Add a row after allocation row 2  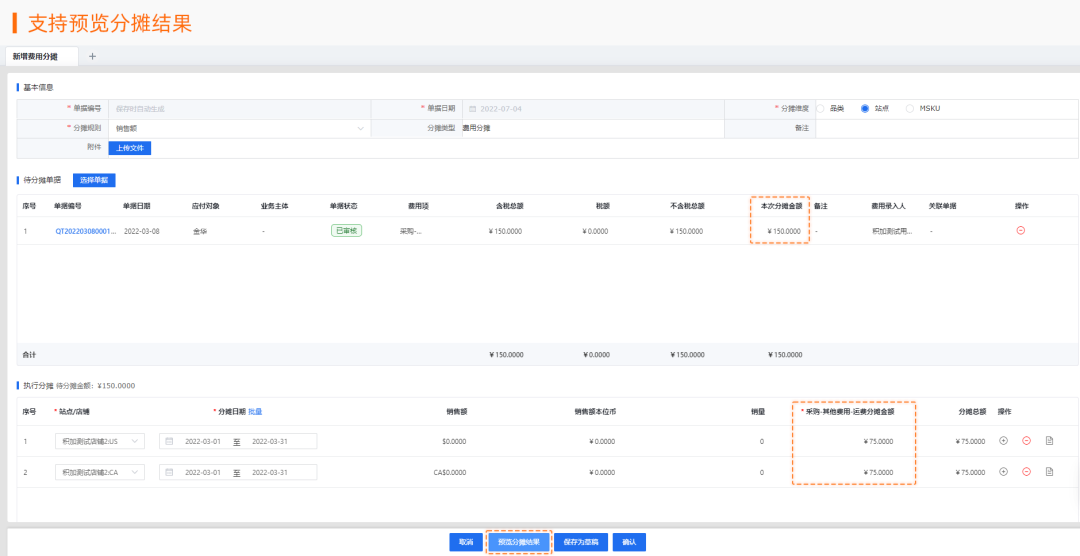point(1003,472)
